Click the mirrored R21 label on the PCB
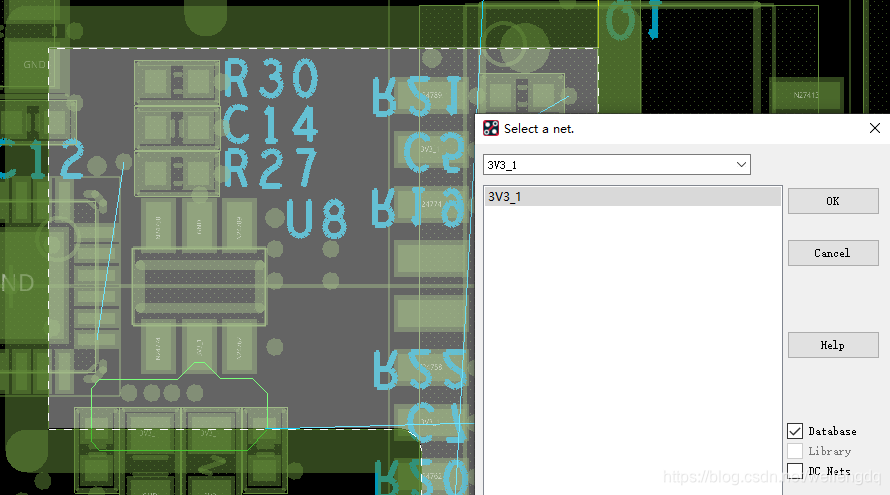The width and height of the screenshot is (890, 495). point(417,96)
